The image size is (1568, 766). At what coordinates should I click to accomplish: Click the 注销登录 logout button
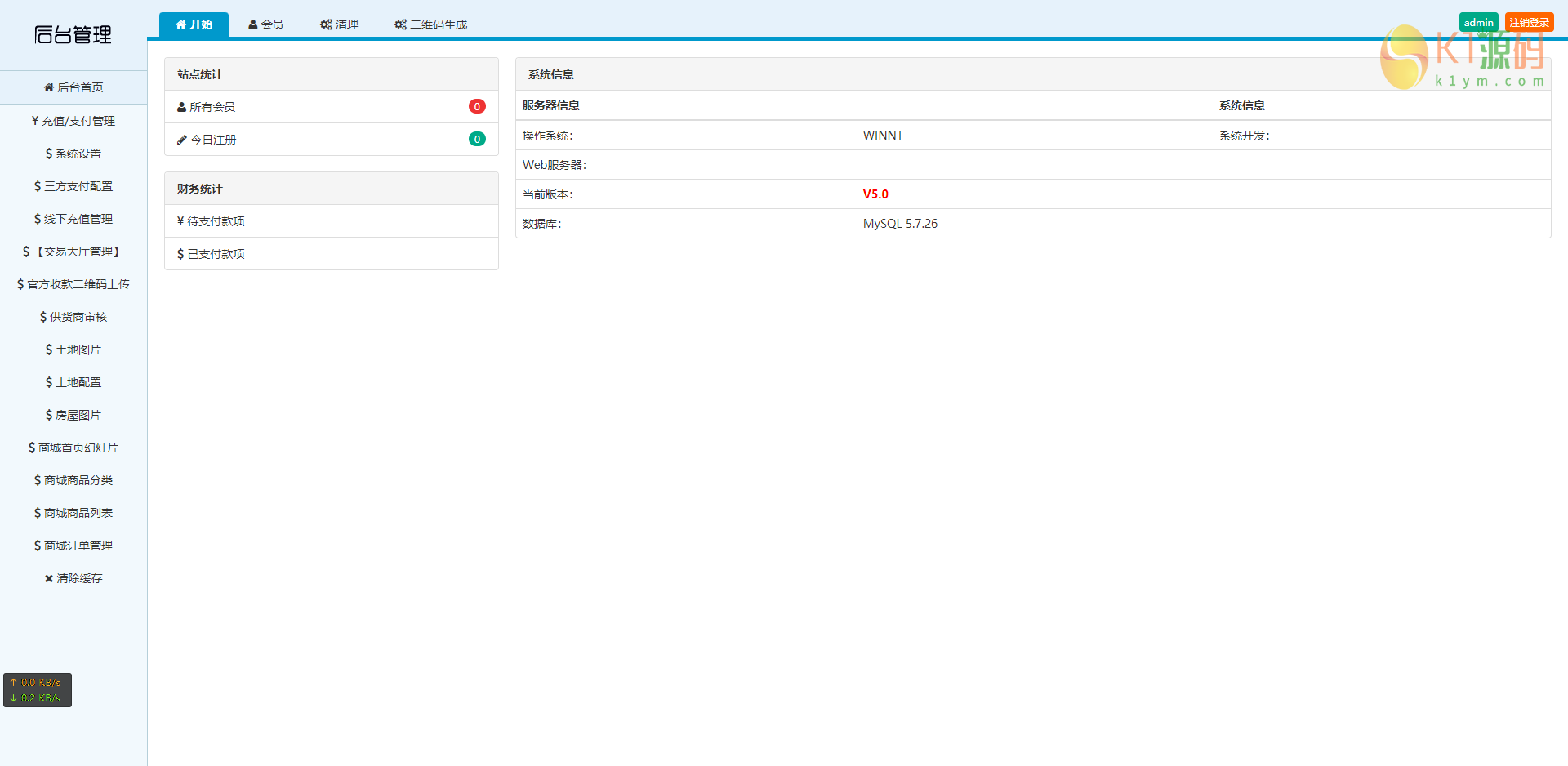point(1529,23)
